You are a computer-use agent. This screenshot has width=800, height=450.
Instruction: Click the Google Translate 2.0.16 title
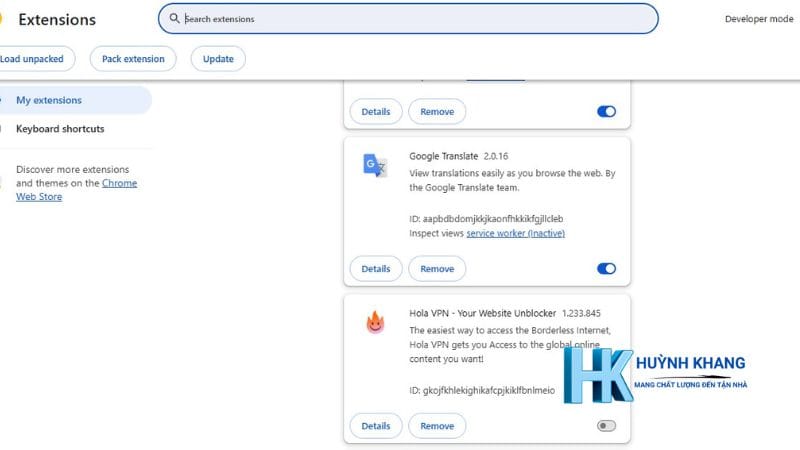459,156
